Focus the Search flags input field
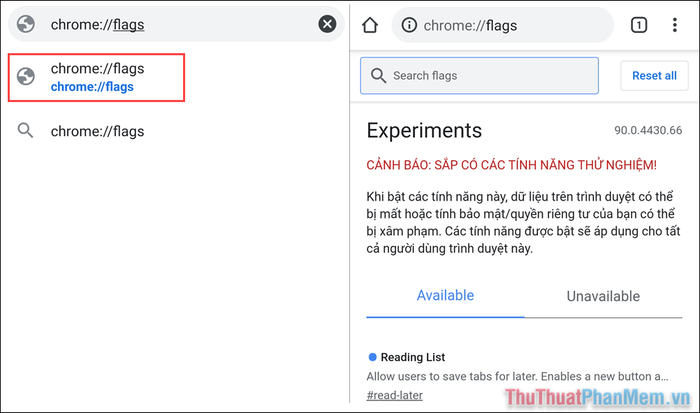Image resolution: width=700 pixels, height=413 pixels. click(479, 75)
